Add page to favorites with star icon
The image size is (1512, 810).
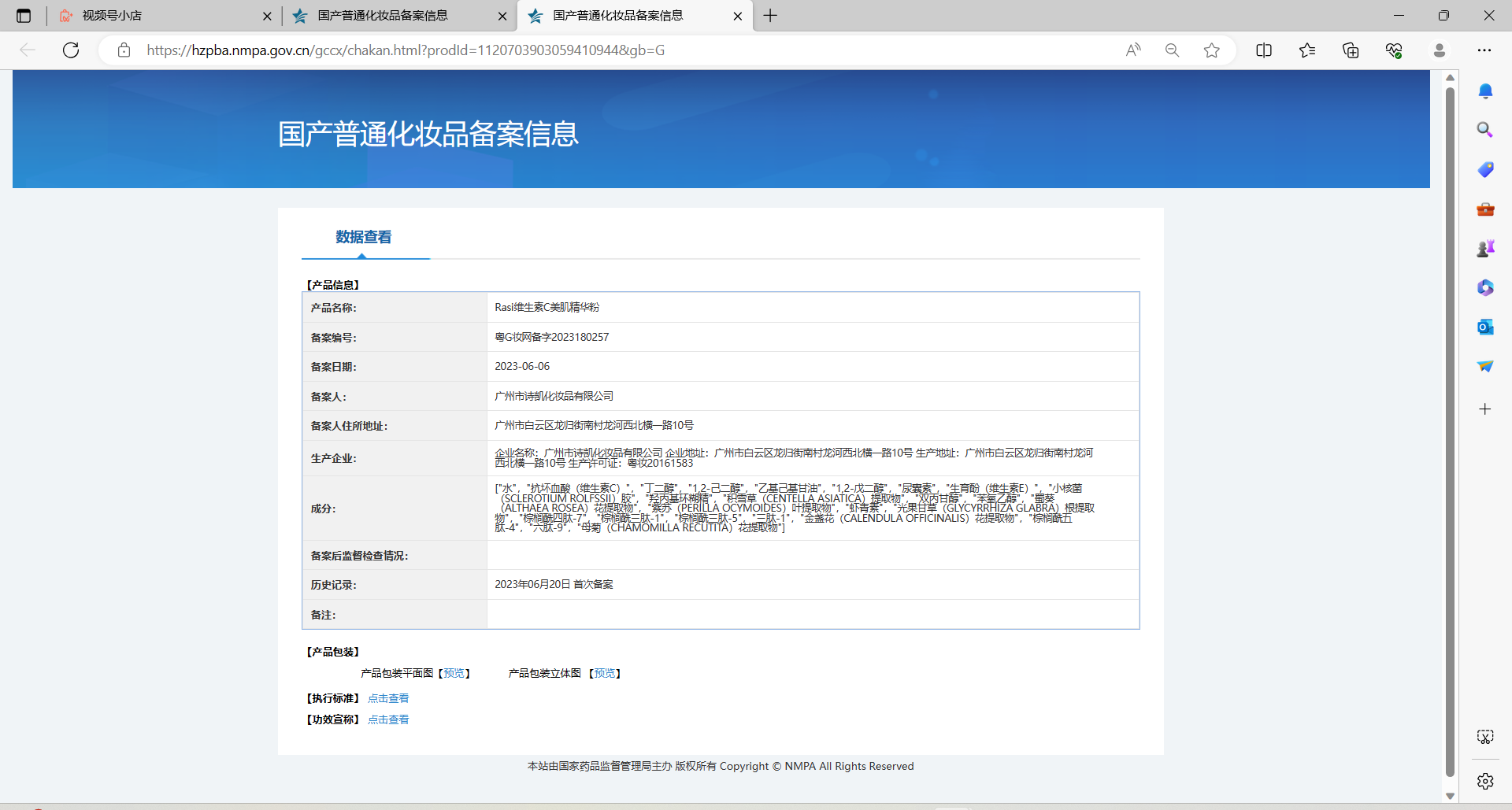click(x=1211, y=50)
